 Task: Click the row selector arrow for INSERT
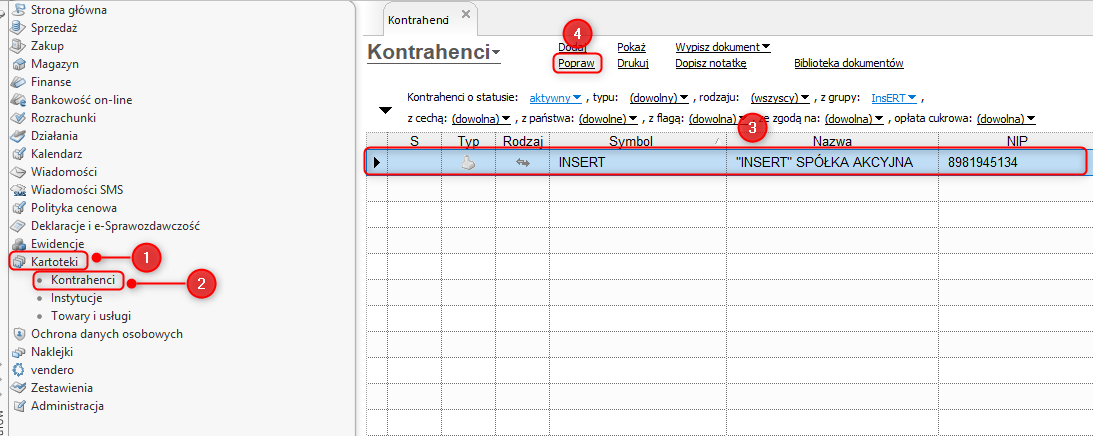(377, 163)
